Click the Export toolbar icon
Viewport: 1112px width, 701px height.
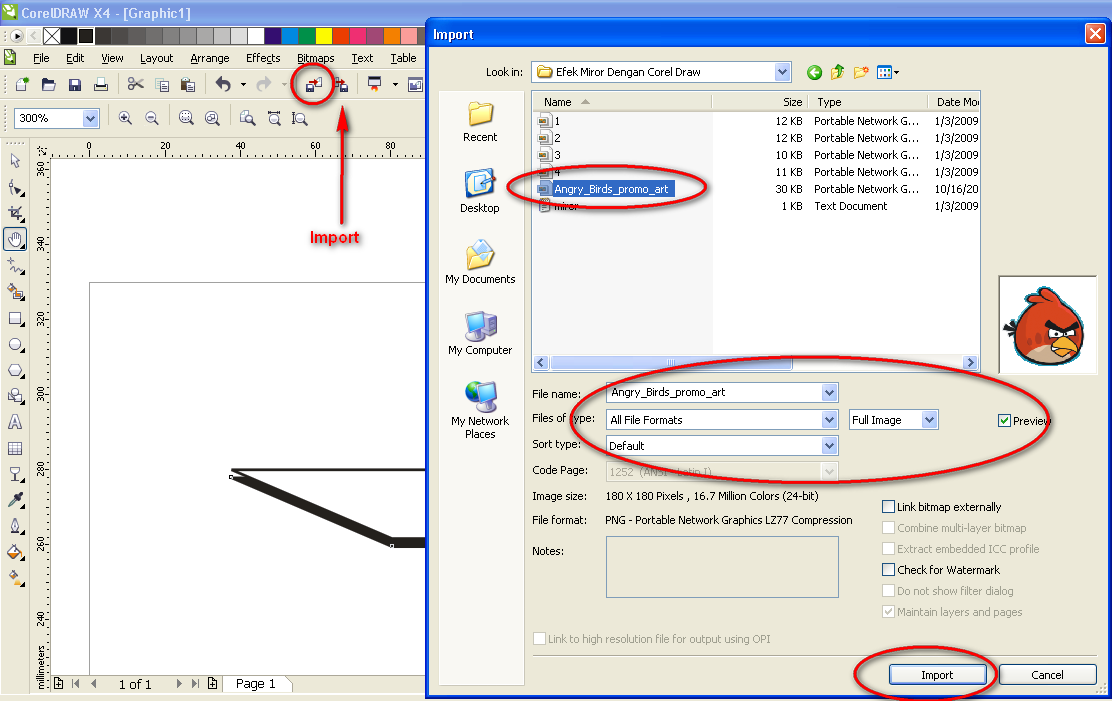coord(341,84)
